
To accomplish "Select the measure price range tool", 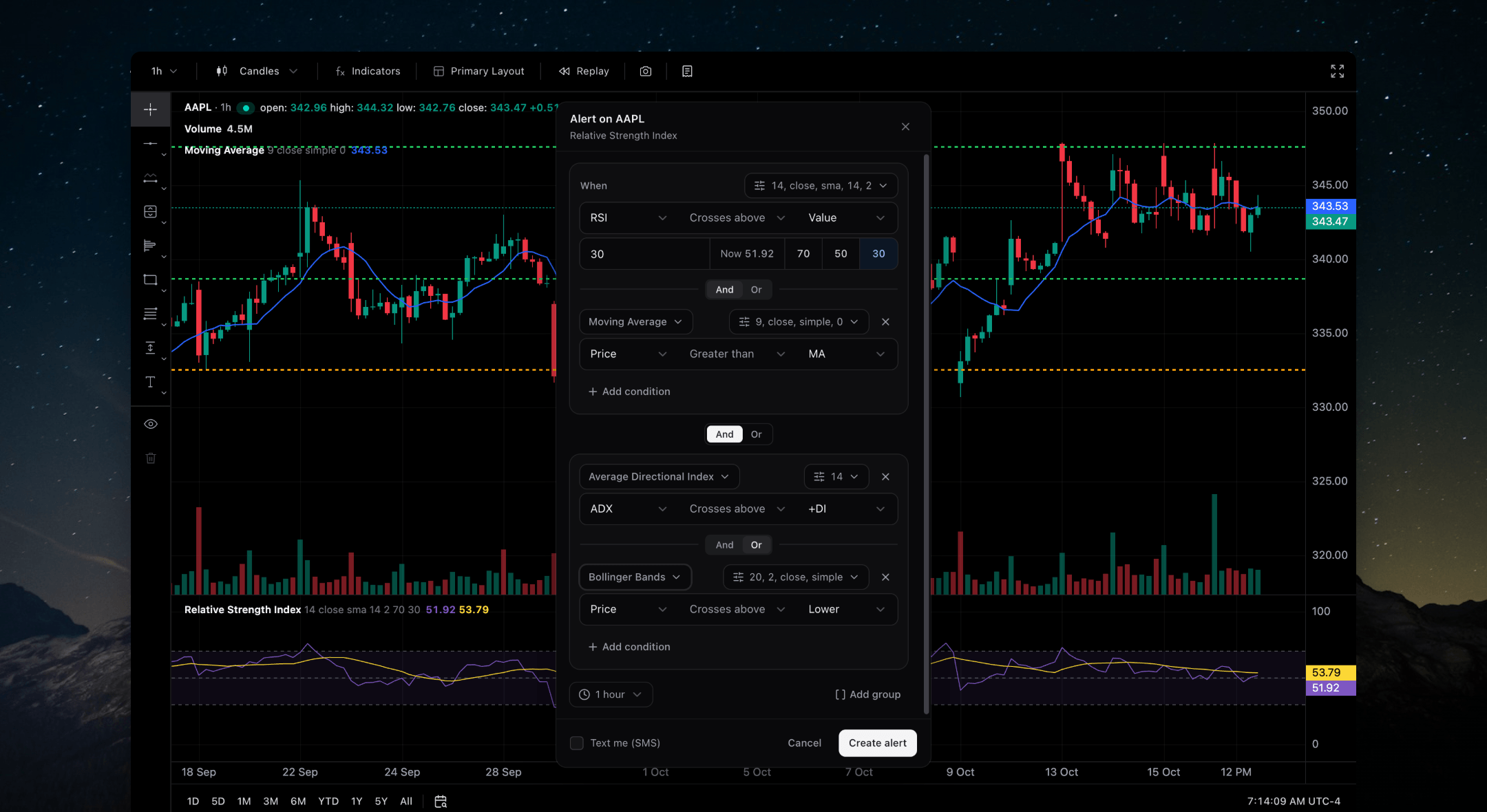I will [150, 348].
